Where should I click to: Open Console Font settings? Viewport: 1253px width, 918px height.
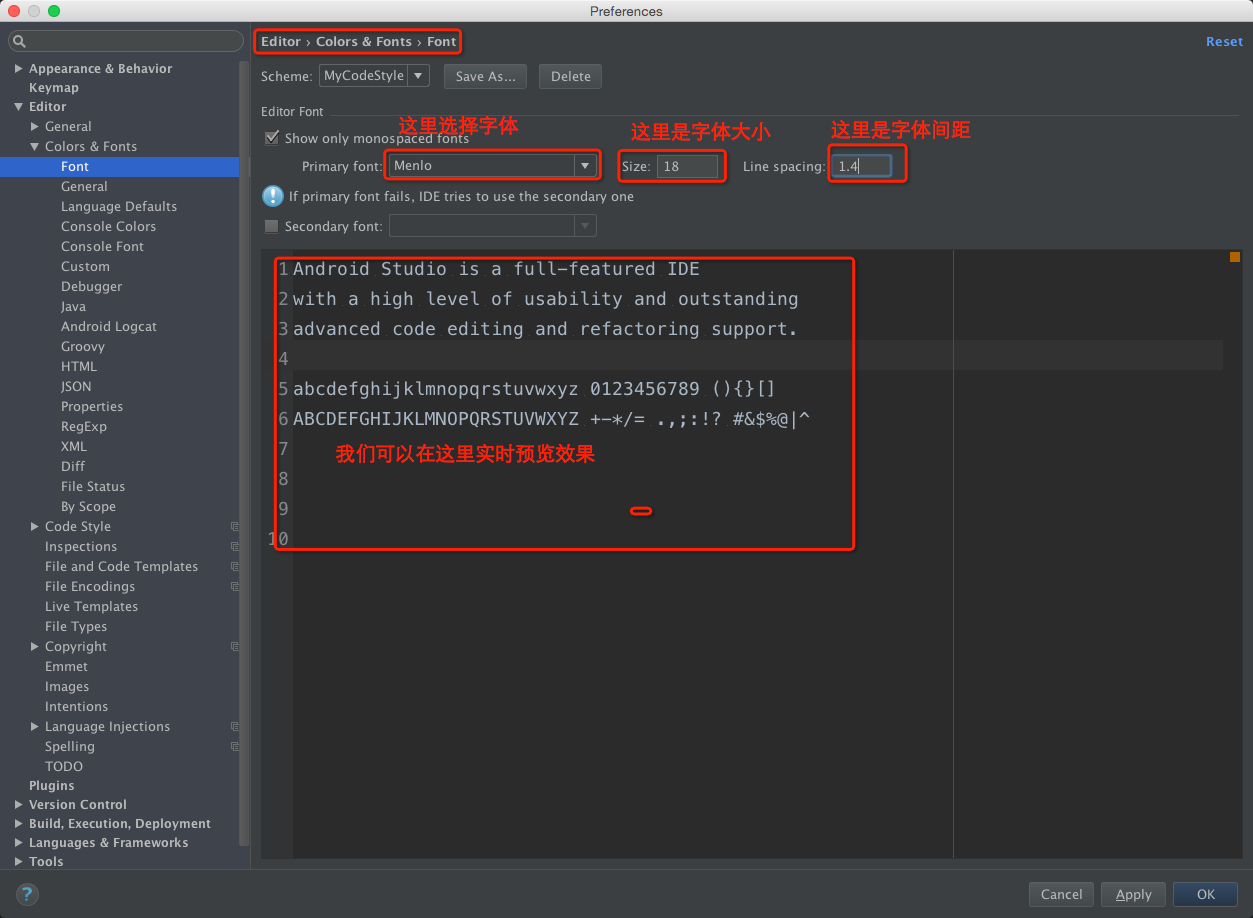click(102, 247)
